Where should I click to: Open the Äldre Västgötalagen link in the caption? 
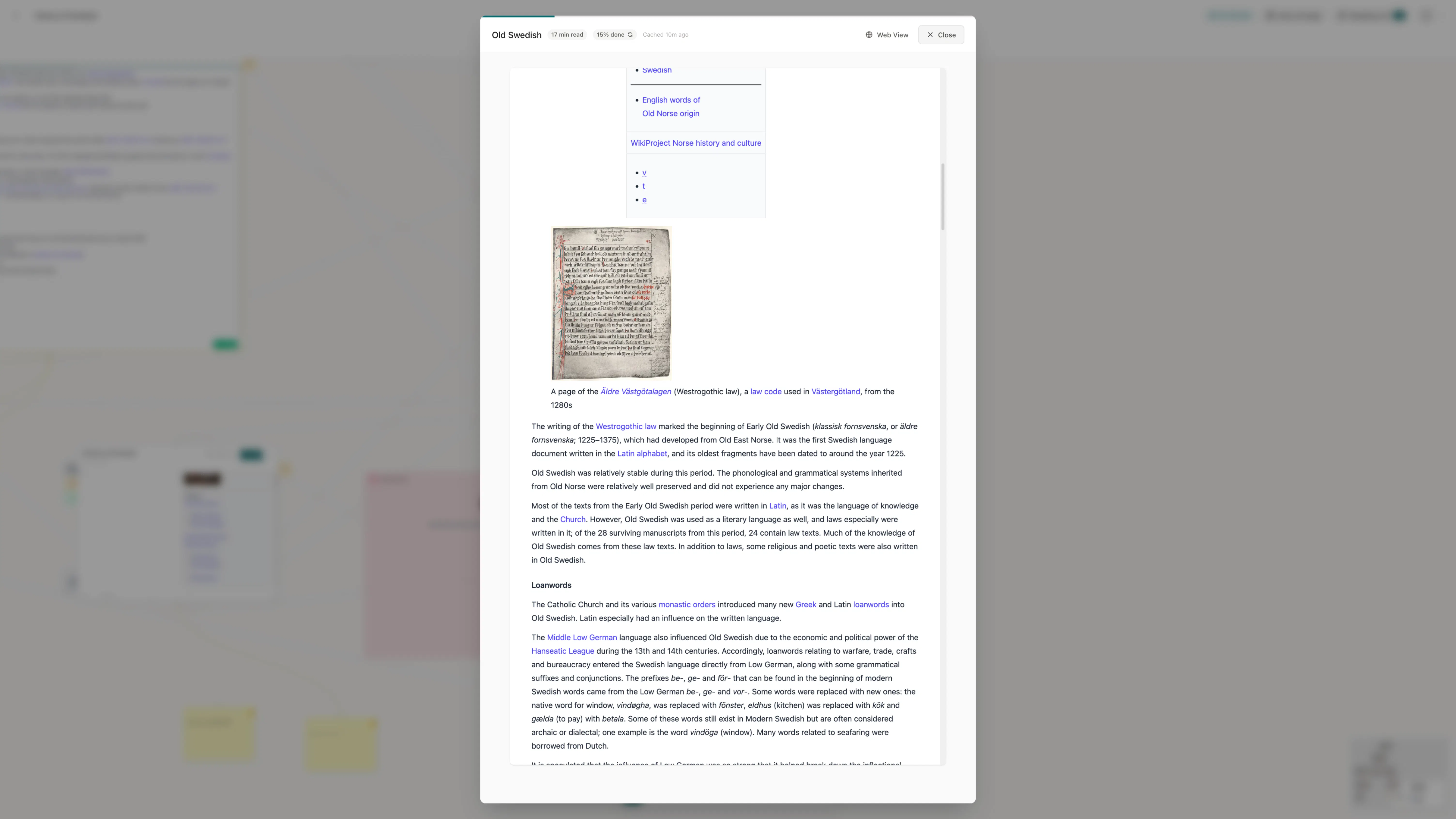(x=636, y=392)
